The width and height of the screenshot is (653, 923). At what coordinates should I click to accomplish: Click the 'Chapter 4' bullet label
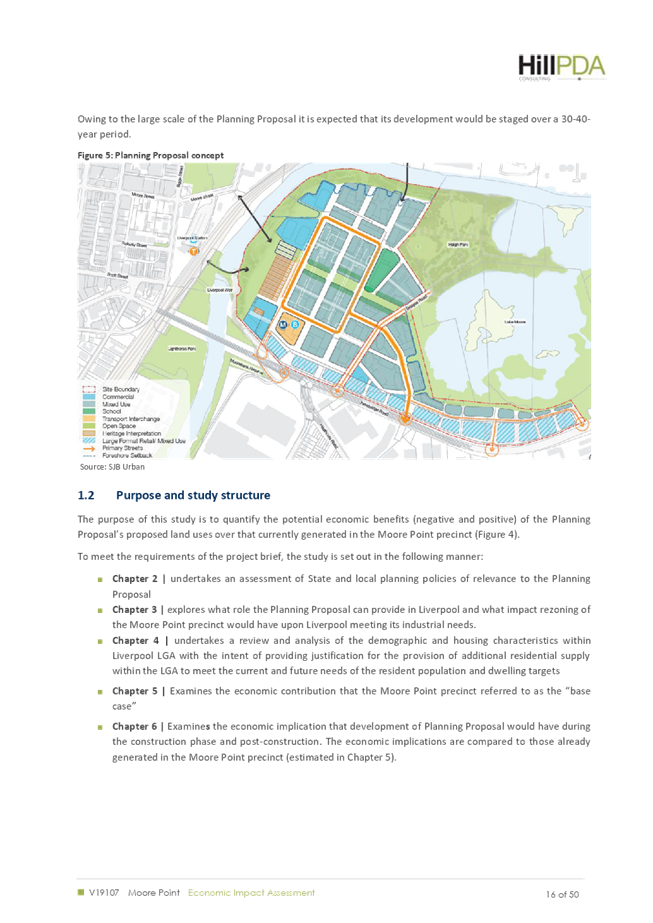click(135, 640)
